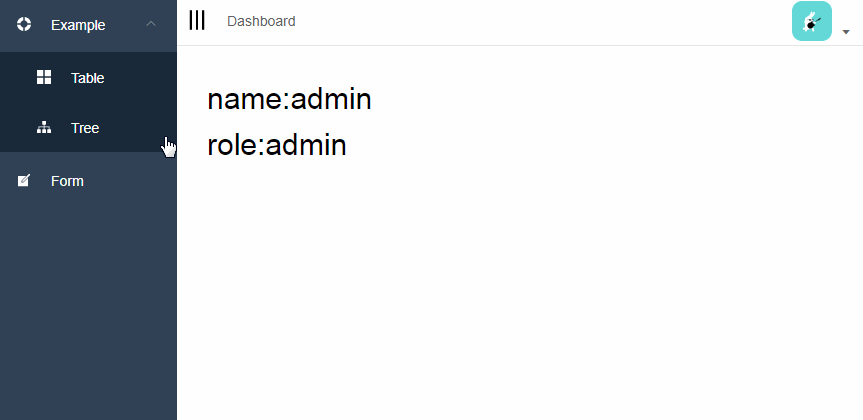The image size is (863, 420).
Task: Click the Dashboard breadcrumb
Action: pyautogui.click(x=261, y=21)
